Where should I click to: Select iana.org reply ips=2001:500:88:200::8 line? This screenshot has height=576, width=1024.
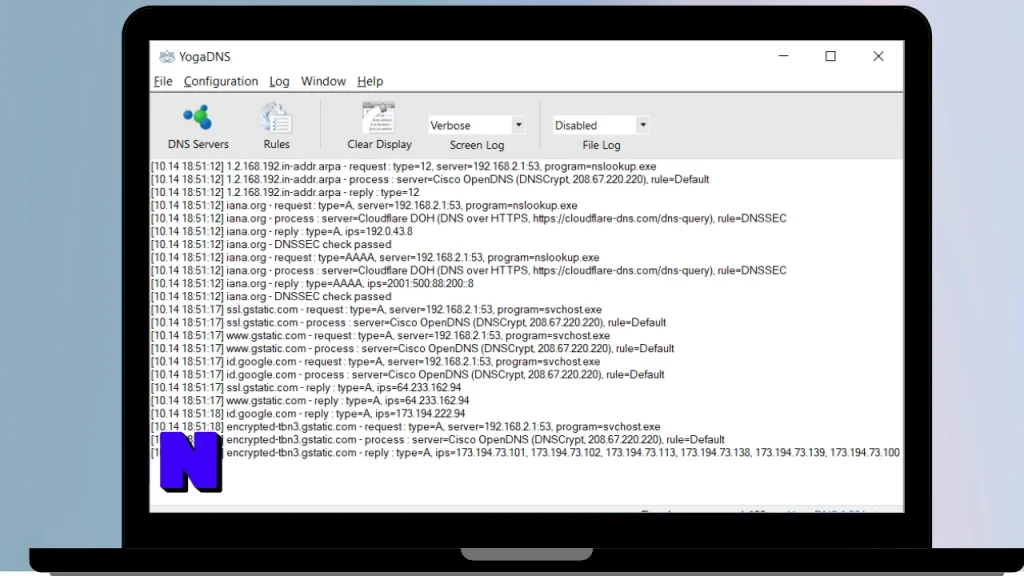(x=312, y=283)
